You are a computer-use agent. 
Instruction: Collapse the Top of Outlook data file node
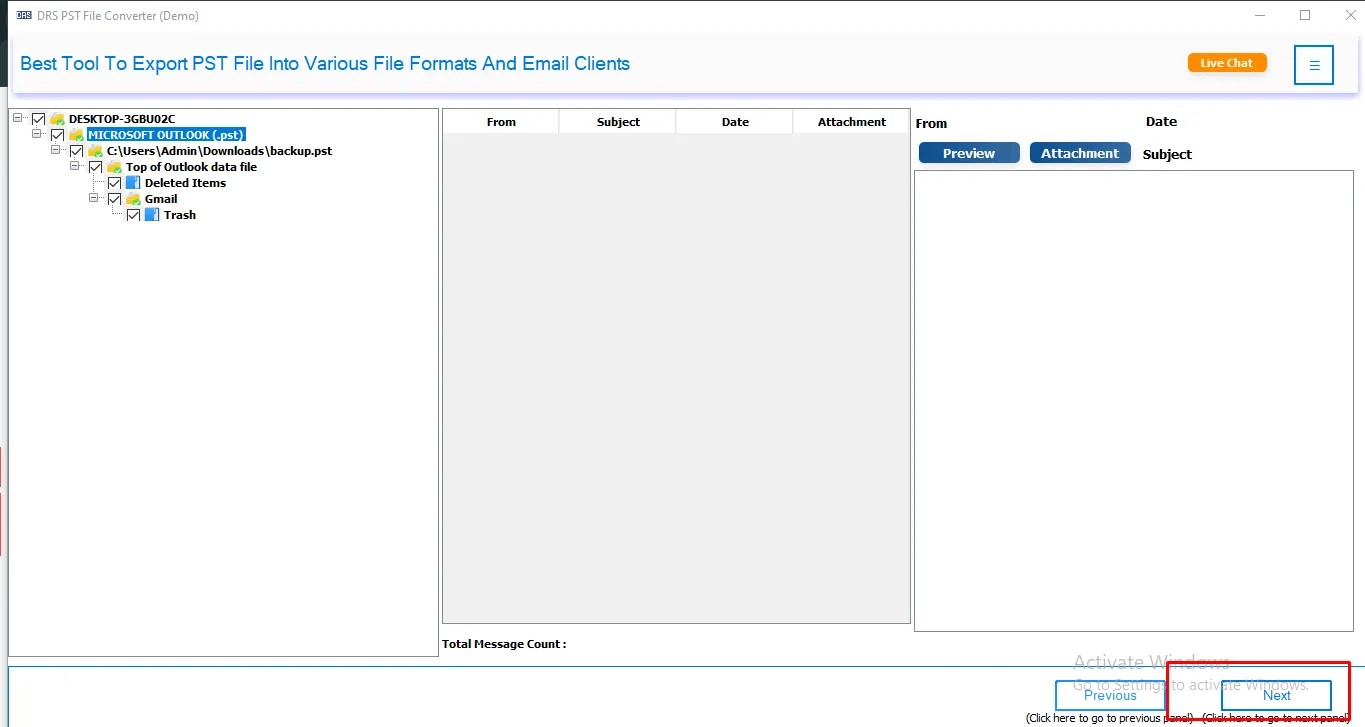click(x=75, y=166)
